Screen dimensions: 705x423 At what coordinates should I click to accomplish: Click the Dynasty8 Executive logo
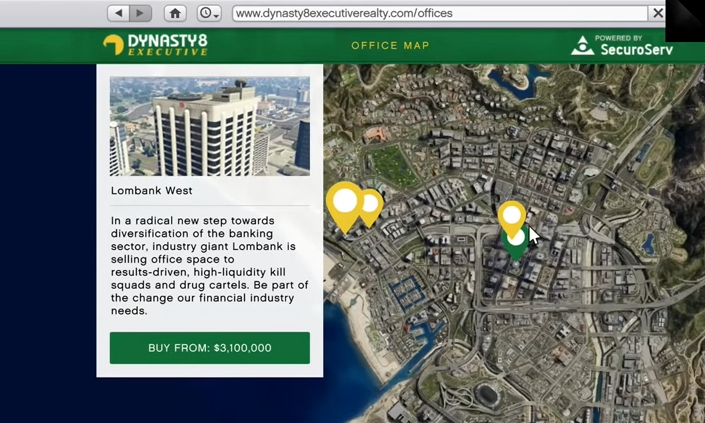156,45
